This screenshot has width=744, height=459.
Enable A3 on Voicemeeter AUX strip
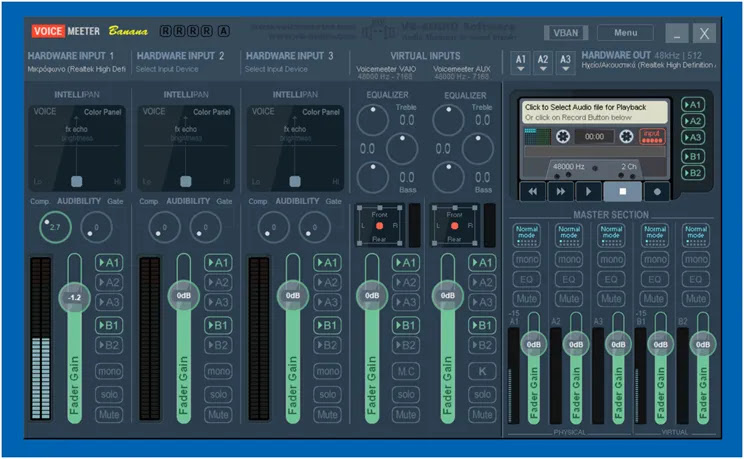point(482,302)
